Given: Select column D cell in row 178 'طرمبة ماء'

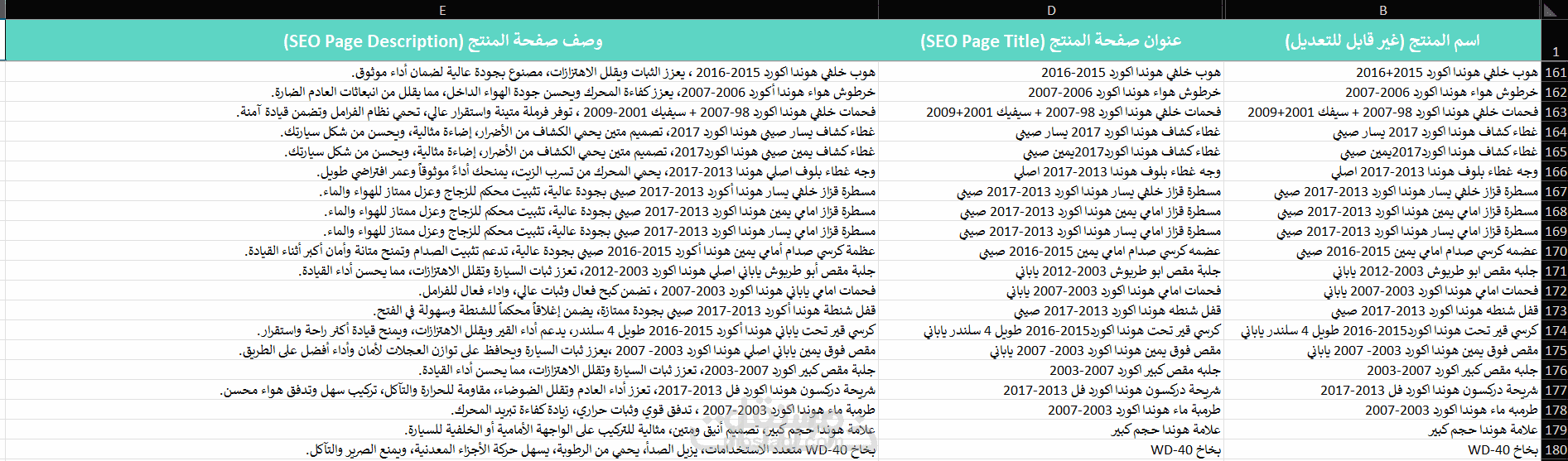Looking at the screenshot, I should [1051, 410].
